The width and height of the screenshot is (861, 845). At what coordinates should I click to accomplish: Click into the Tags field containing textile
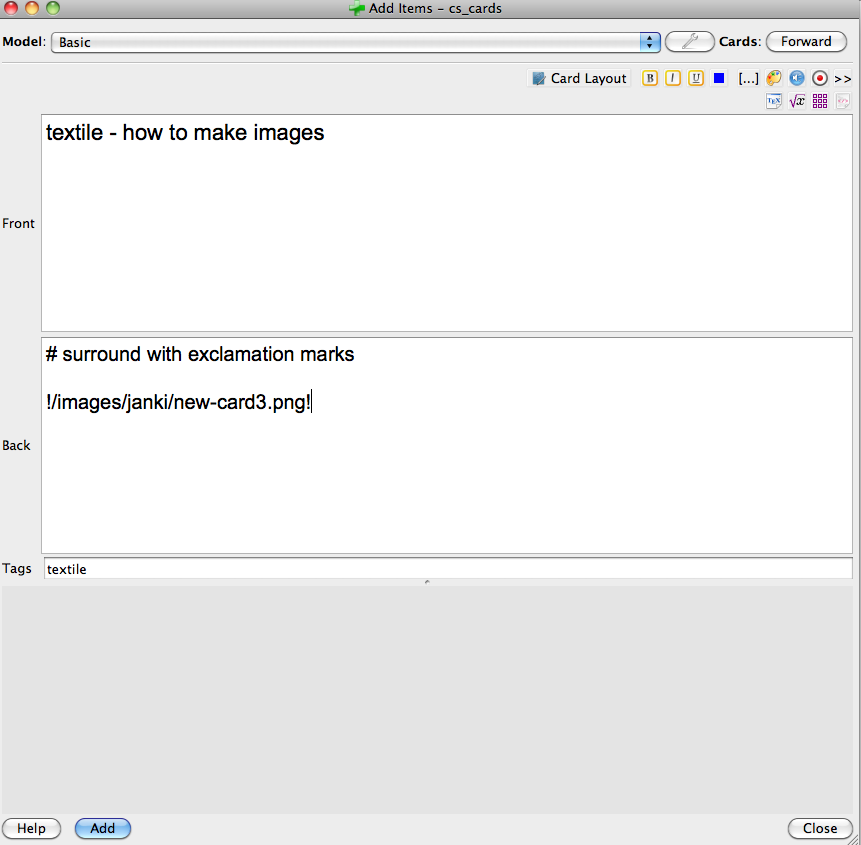tap(447, 569)
